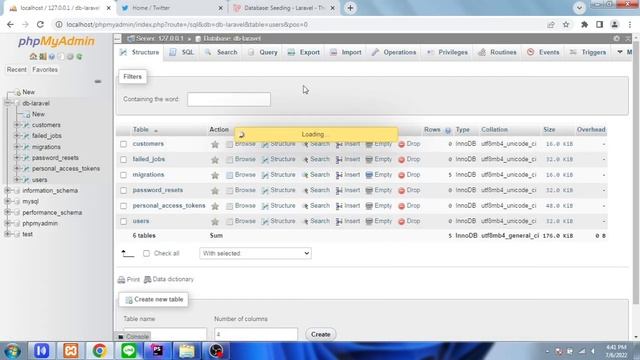Favorite the personal_access_tokens star icon
The width and height of the screenshot is (640, 360).
215,206
